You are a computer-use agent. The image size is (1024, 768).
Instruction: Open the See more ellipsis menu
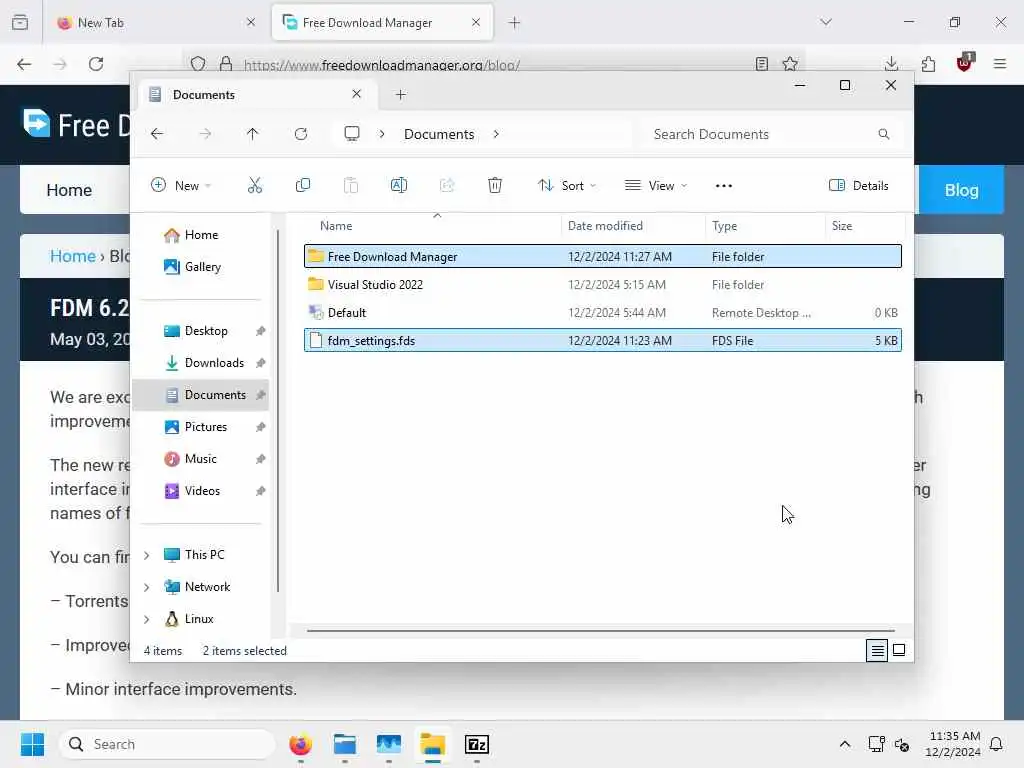pyautogui.click(x=724, y=185)
